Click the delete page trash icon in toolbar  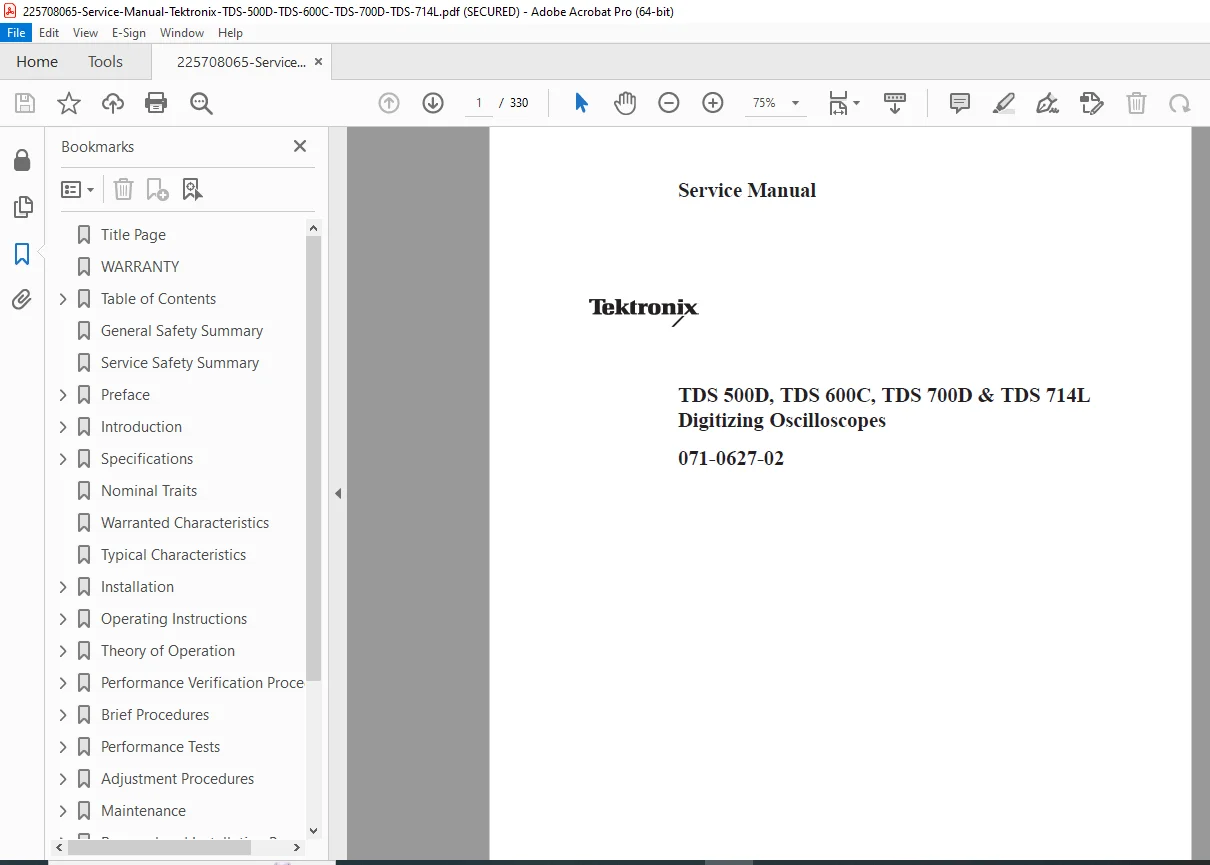(x=1136, y=103)
